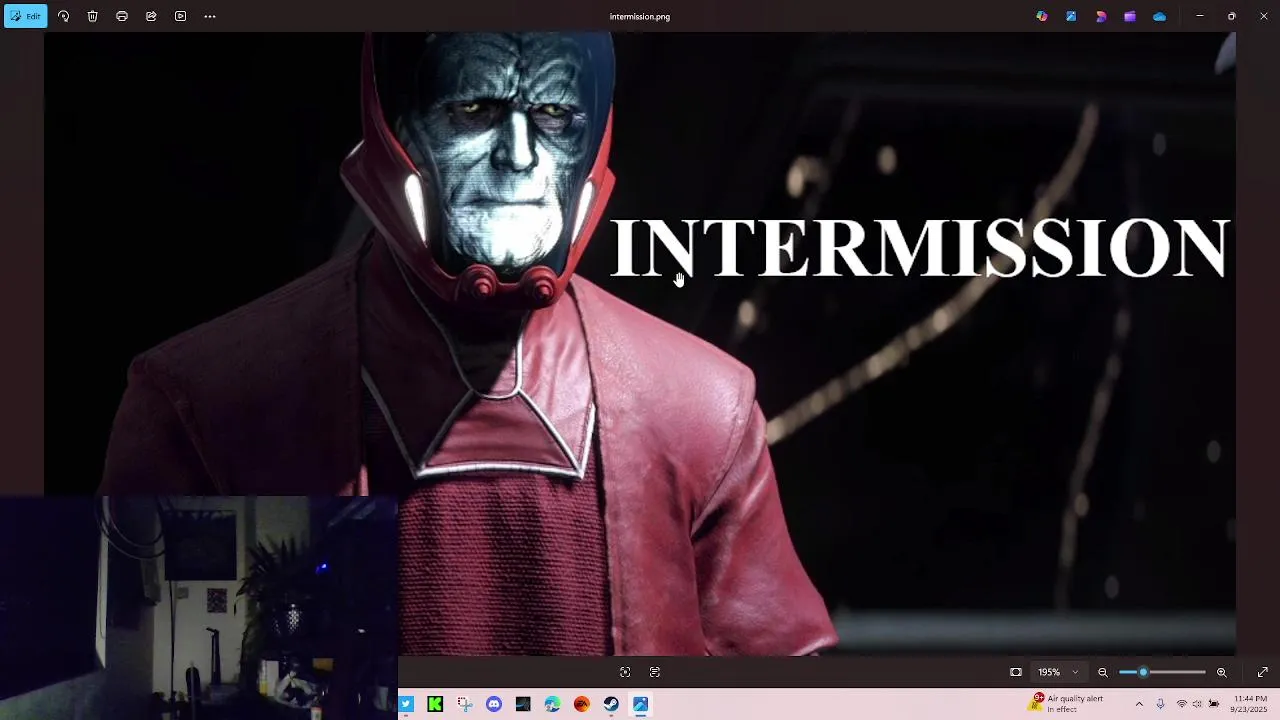
Task: Click the visual search icon in bottom bar
Action: coord(625,672)
